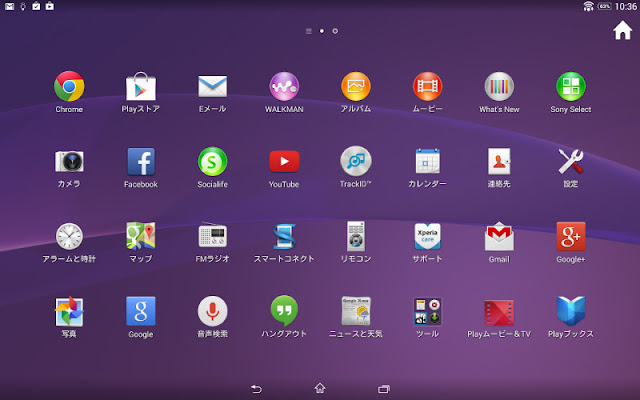Viewport: 640px width, 400px height.
Task: Open the Play Books app
Action: pos(571,311)
